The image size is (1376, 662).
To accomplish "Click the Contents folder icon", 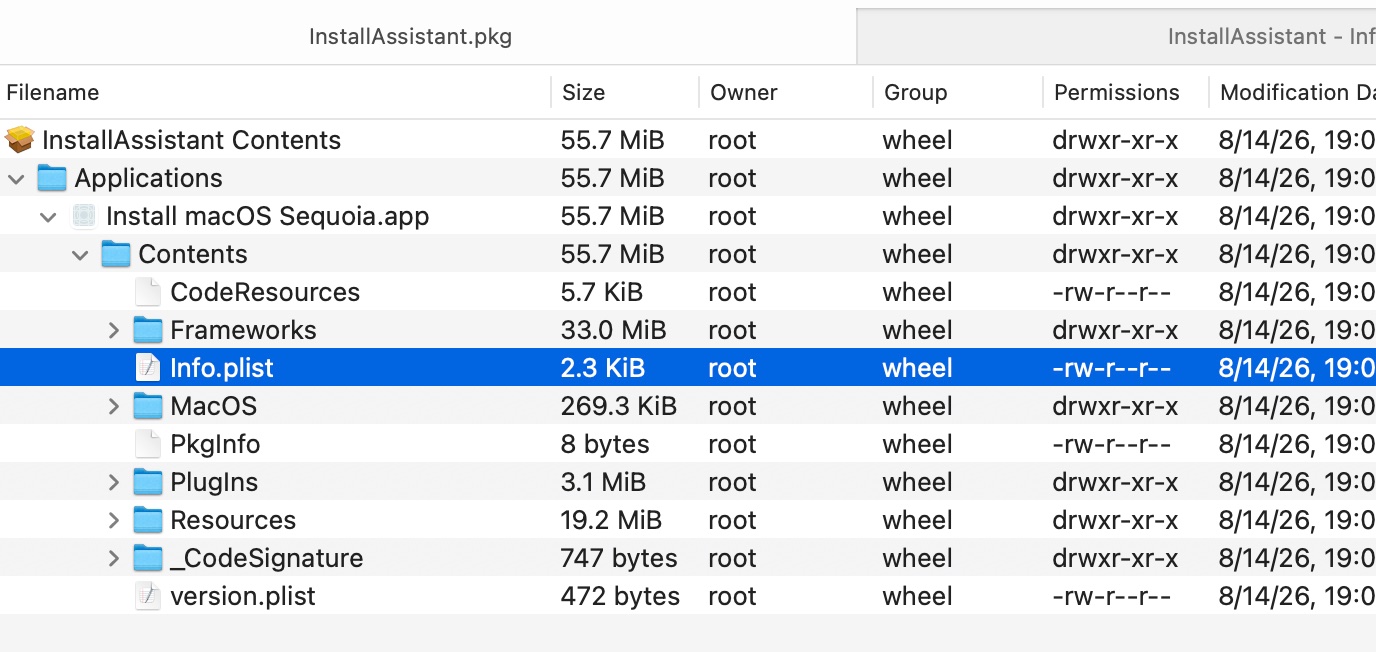I will point(116,254).
